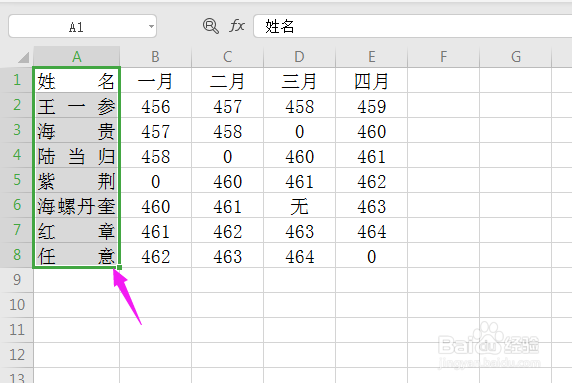Click the cell containing 王一参
572x383 pixels.
(77, 105)
